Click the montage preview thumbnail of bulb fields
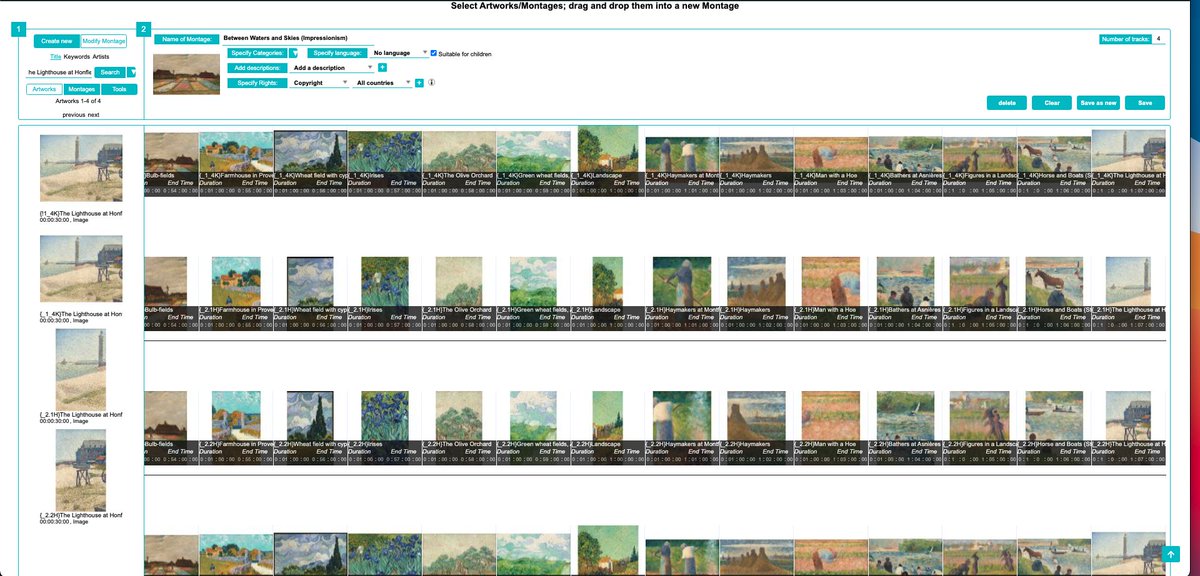Screen dimensions: 1200x576 (x=186, y=75)
